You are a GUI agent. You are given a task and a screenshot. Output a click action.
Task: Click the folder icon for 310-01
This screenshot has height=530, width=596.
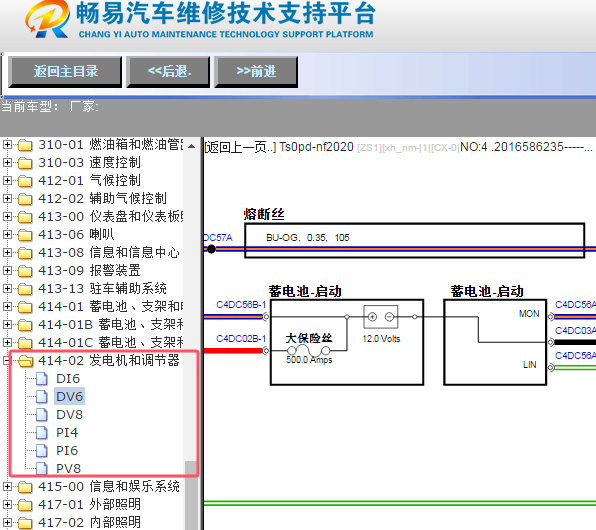click(25, 145)
